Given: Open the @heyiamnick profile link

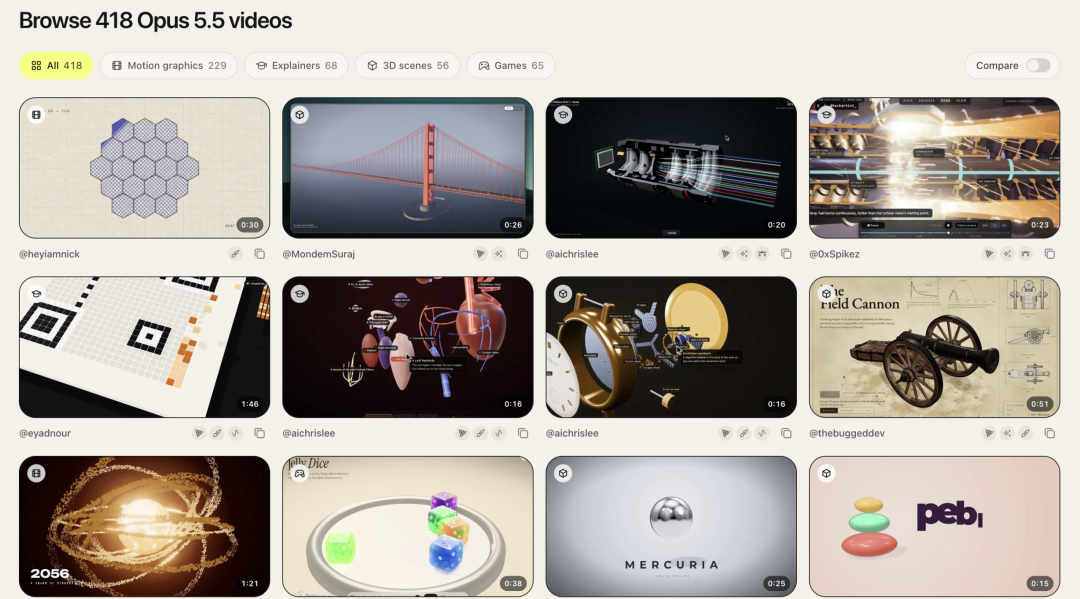Looking at the screenshot, I should click(x=50, y=254).
